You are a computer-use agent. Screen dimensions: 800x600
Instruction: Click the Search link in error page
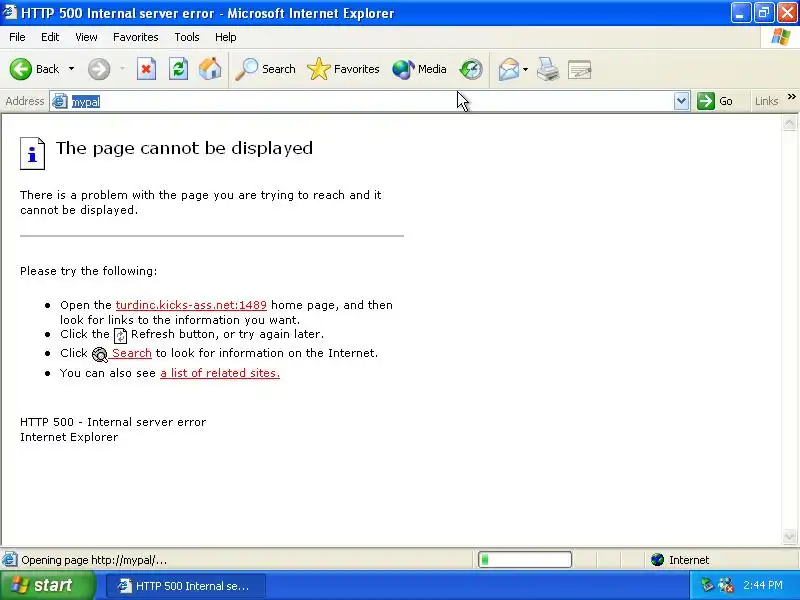click(x=132, y=353)
